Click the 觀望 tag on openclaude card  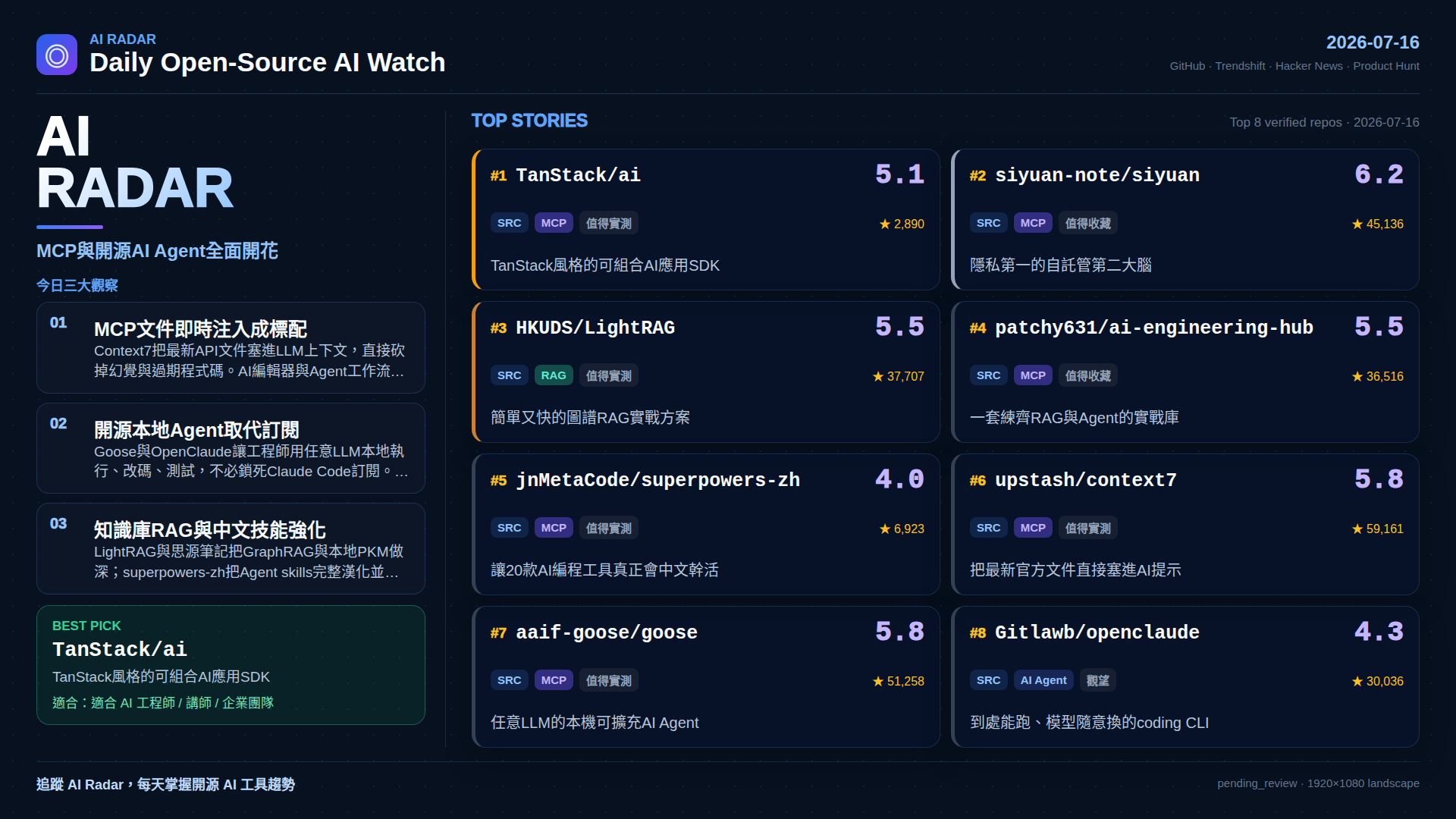1098,680
